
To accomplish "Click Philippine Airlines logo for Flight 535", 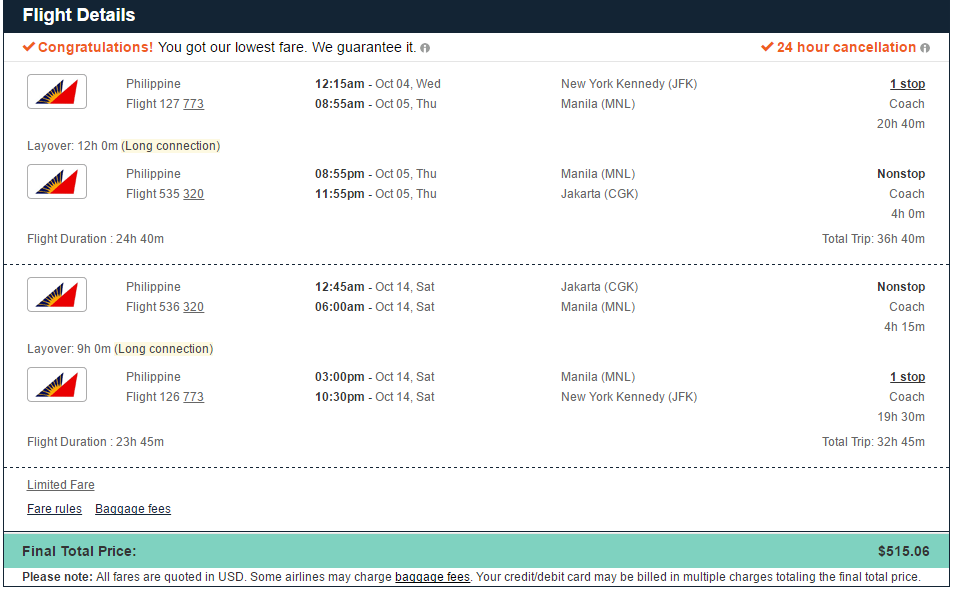I will pos(57,181).
